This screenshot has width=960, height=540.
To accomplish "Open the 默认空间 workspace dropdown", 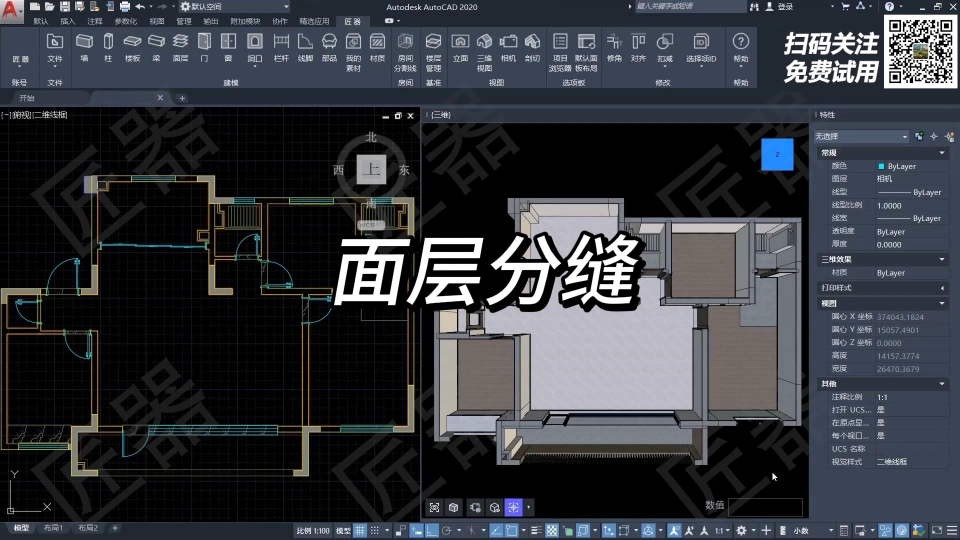I will [234, 7].
